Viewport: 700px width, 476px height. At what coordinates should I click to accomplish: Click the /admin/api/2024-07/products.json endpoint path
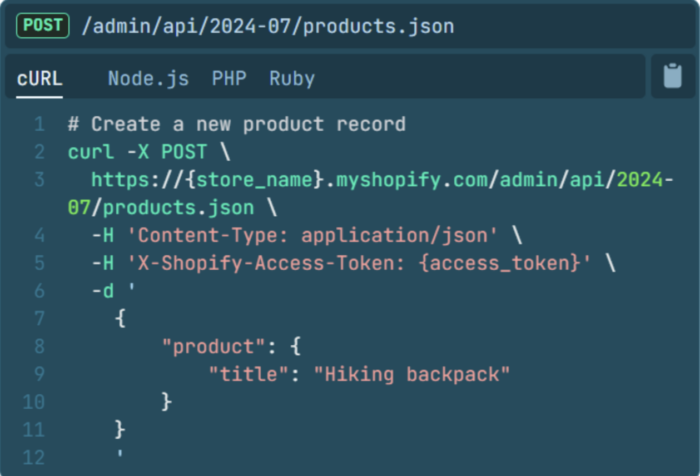tap(267, 26)
